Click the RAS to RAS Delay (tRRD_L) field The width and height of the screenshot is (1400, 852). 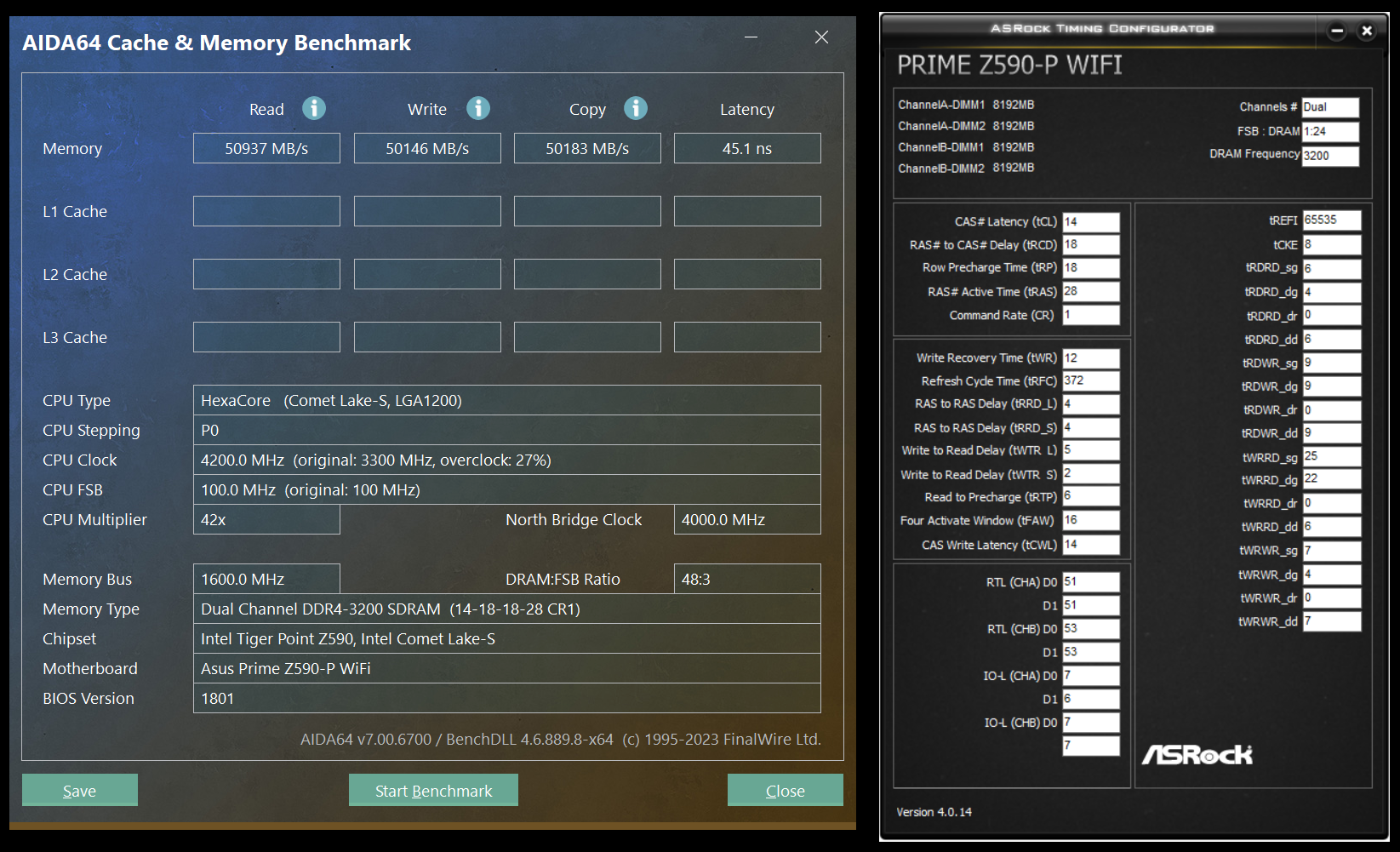click(x=1091, y=404)
